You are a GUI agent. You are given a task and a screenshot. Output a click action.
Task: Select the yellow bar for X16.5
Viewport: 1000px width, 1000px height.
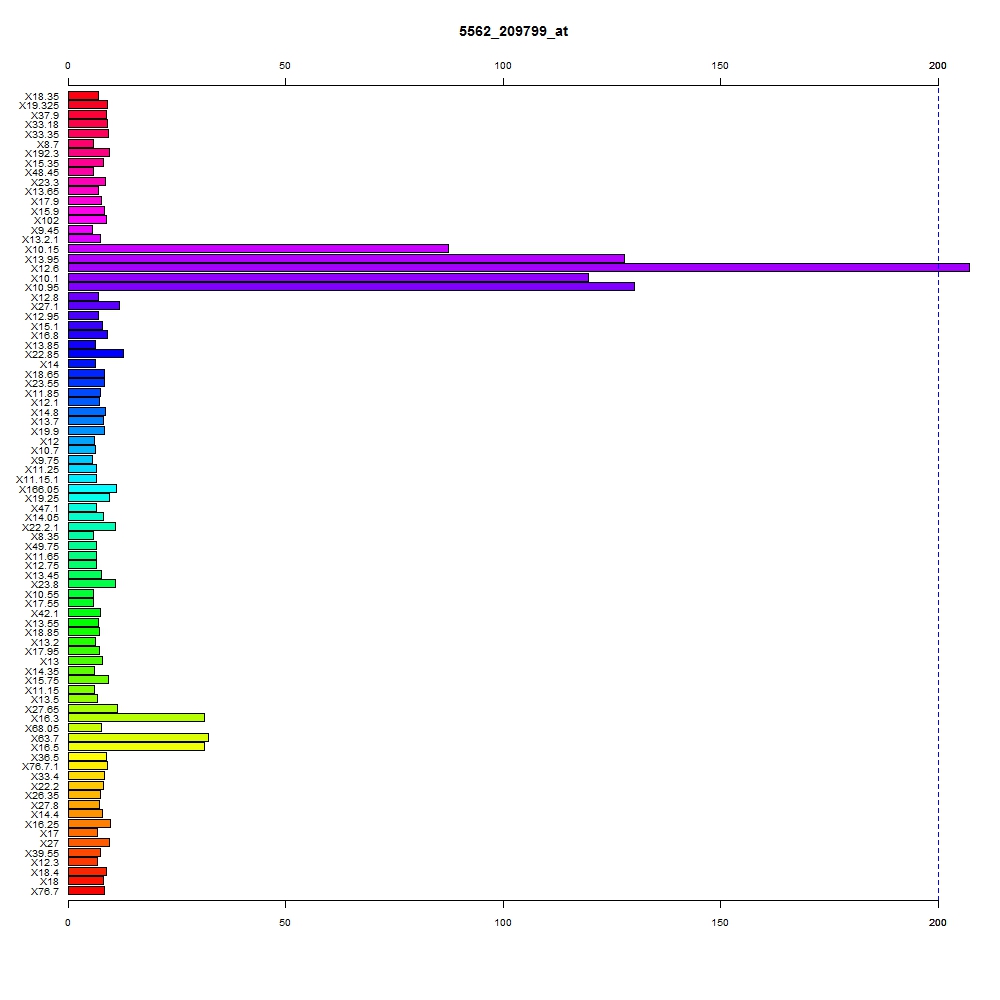(136, 747)
